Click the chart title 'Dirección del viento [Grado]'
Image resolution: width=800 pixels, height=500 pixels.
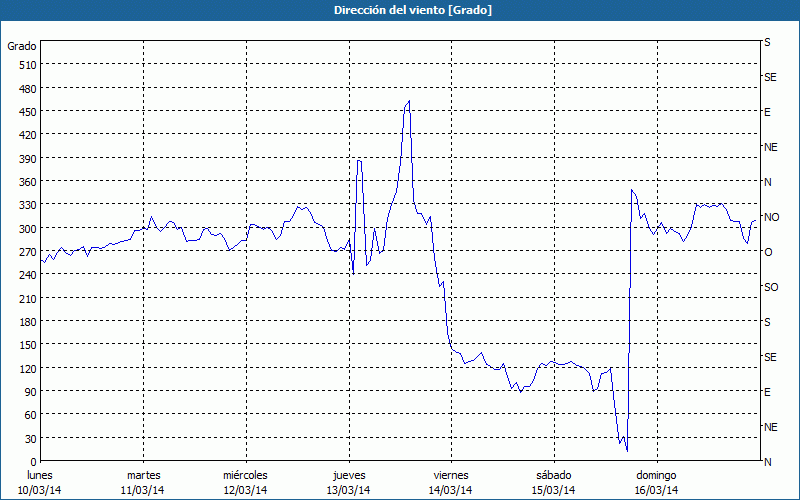[399, 10]
